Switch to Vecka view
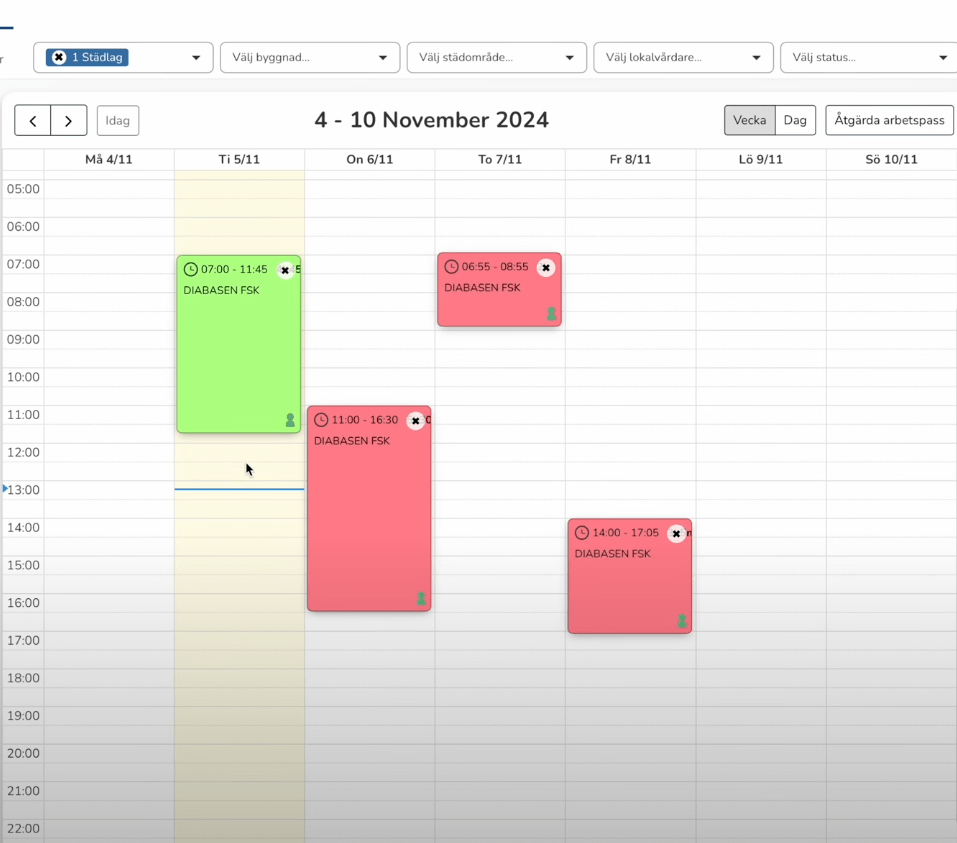Image resolution: width=957 pixels, height=843 pixels. point(749,120)
